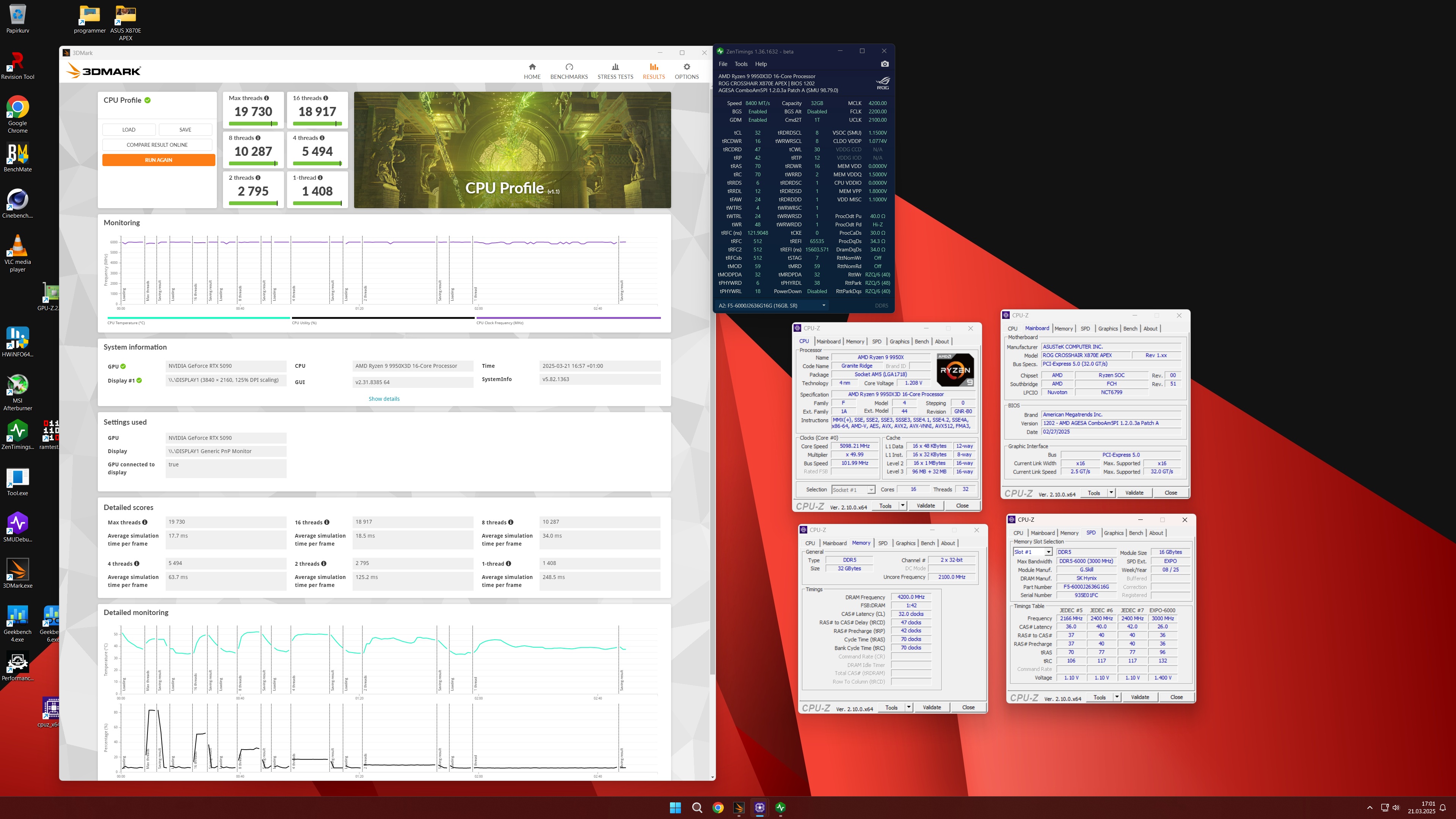Open ASUS X870E APEX folder shortcut

[x=126, y=23]
